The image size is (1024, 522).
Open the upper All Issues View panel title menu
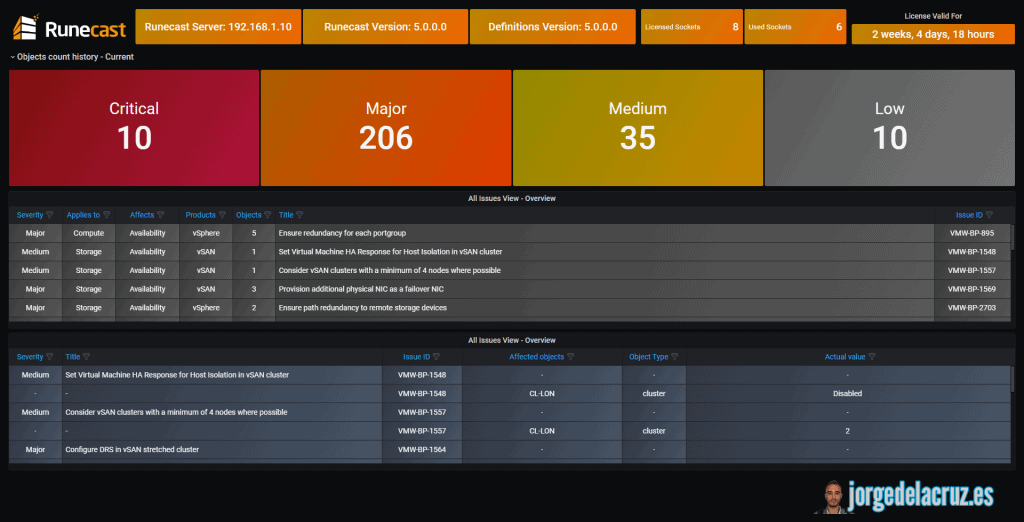[511, 198]
